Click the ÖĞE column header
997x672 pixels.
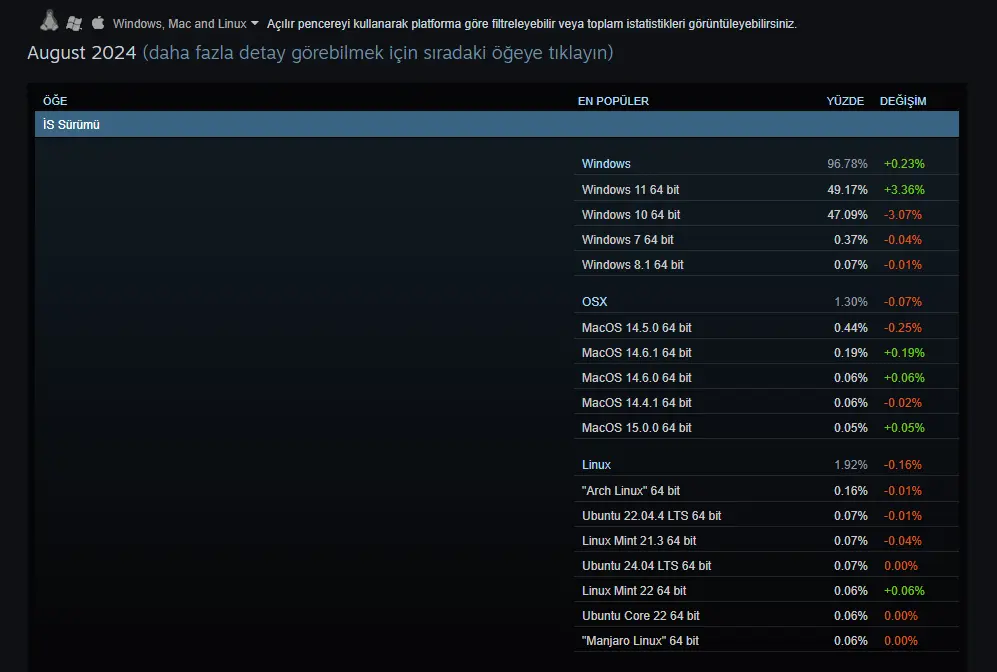click(x=55, y=101)
